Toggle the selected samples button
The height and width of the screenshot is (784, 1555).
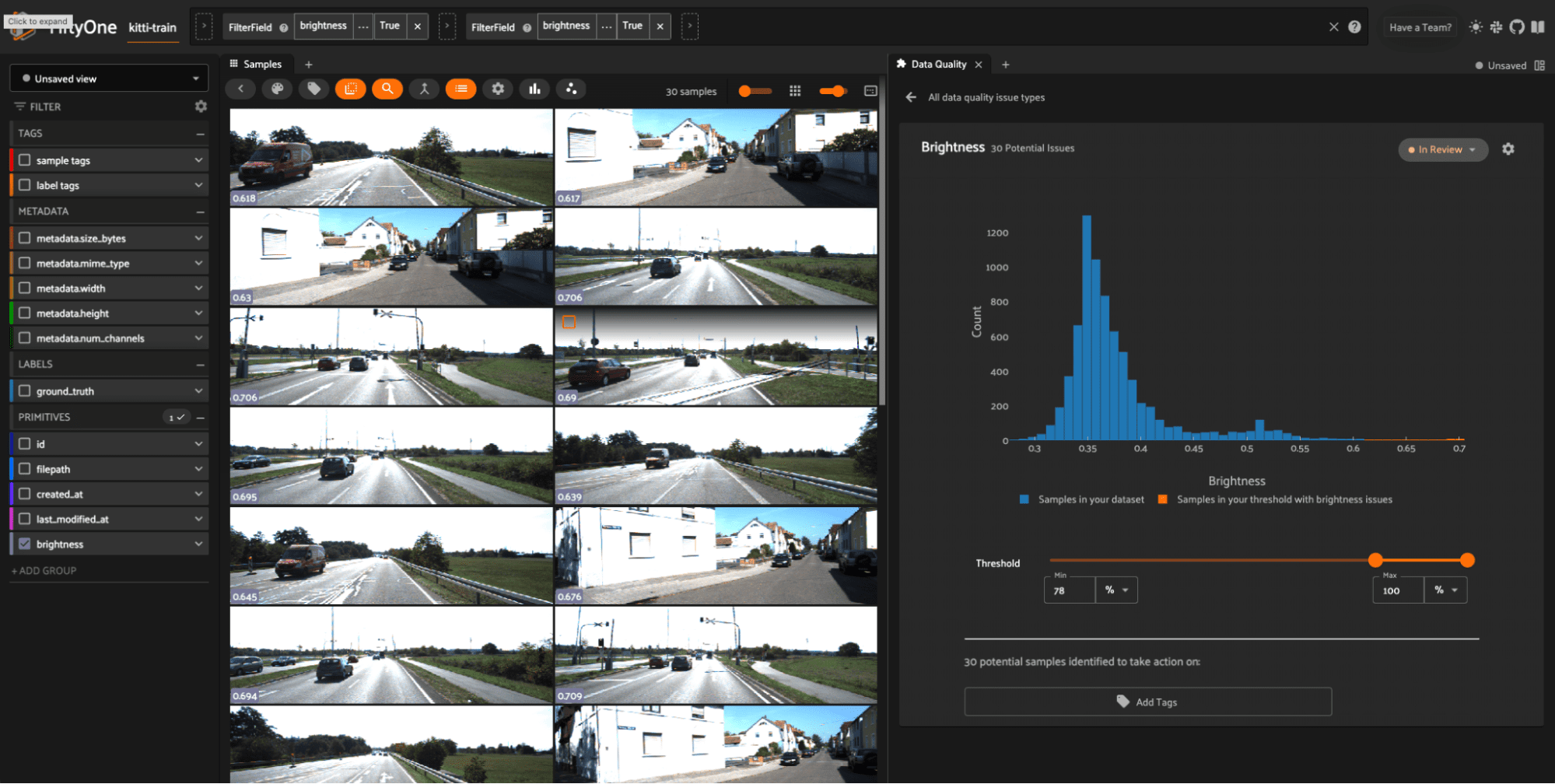351,89
